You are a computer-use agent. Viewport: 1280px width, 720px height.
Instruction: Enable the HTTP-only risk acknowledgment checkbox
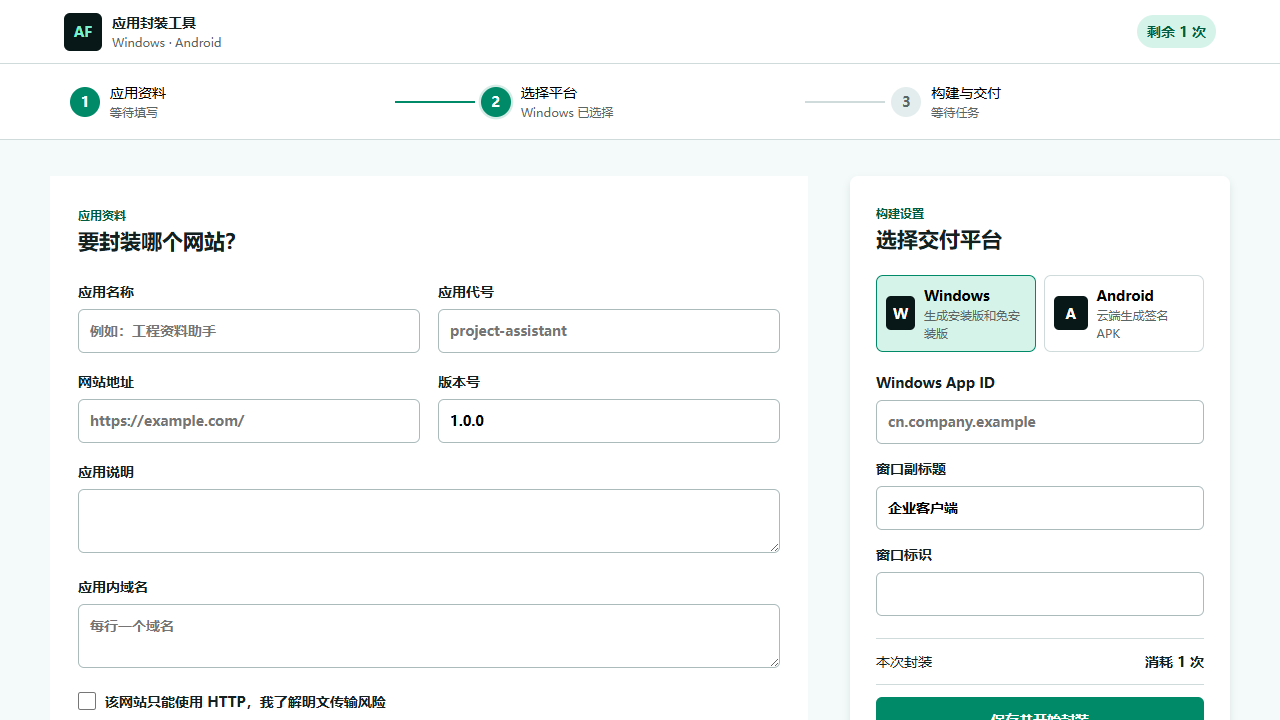tap(87, 701)
